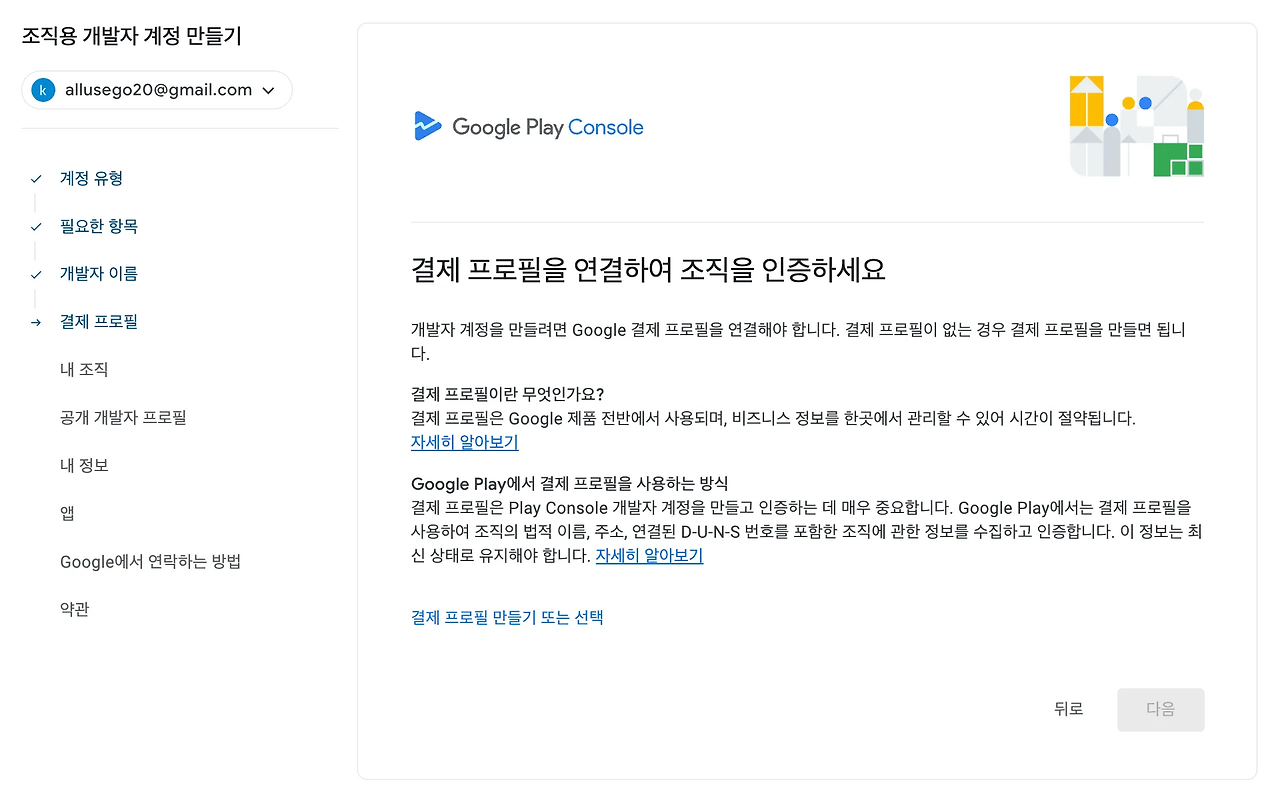Go to the 개발자 이름 step

(x=99, y=274)
